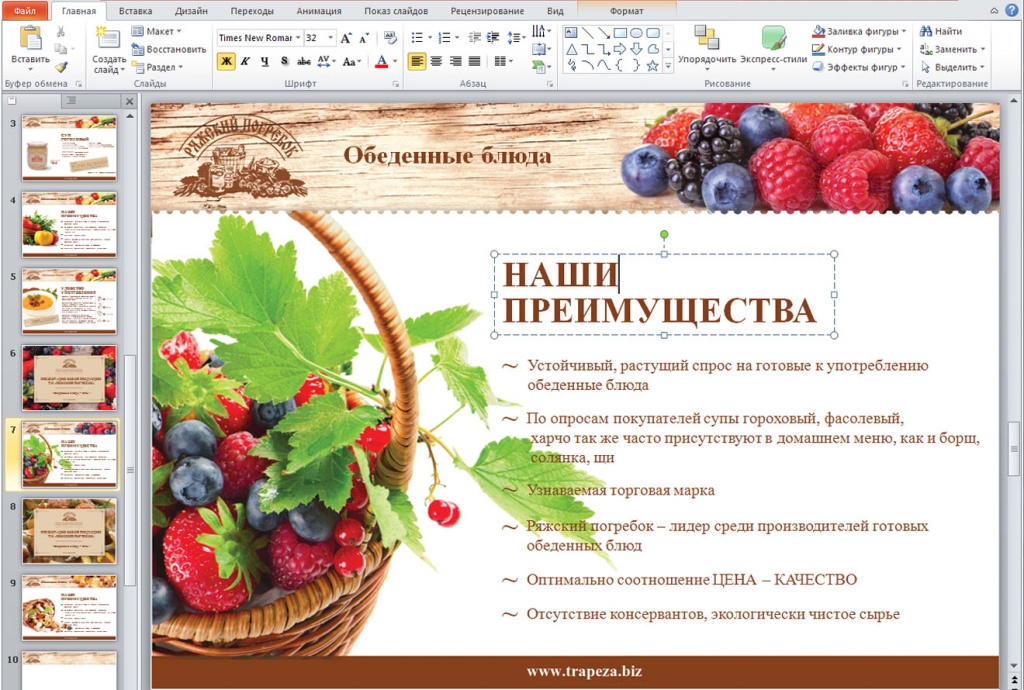
Task: Click Font Color red A swatch
Action: pyautogui.click(x=382, y=61)
